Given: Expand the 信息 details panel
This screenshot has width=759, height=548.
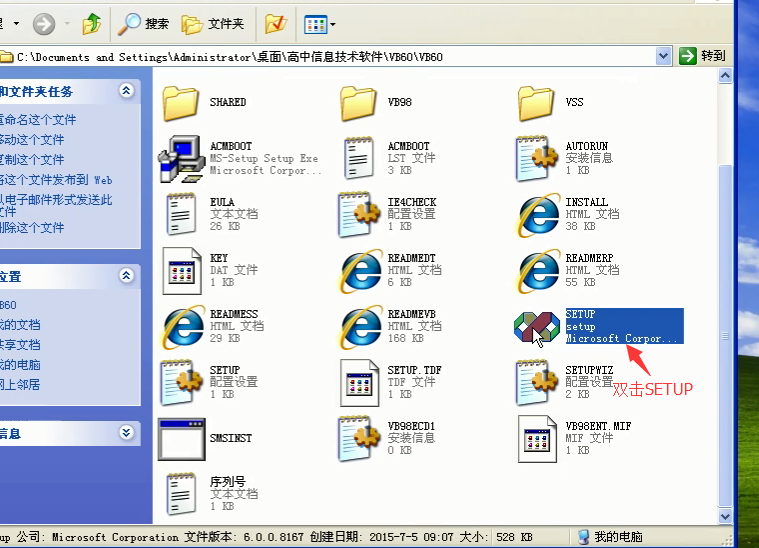Looking at the screenshot, I should (126, 432).
